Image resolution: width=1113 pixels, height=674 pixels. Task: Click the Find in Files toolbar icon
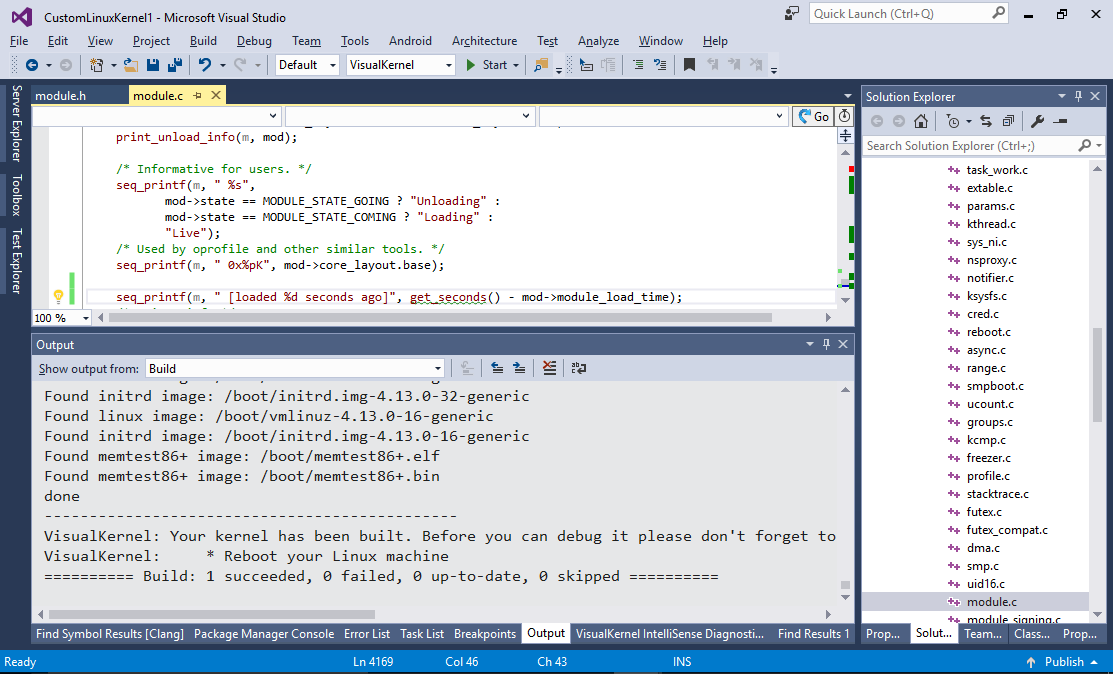[x=541, y=65]
